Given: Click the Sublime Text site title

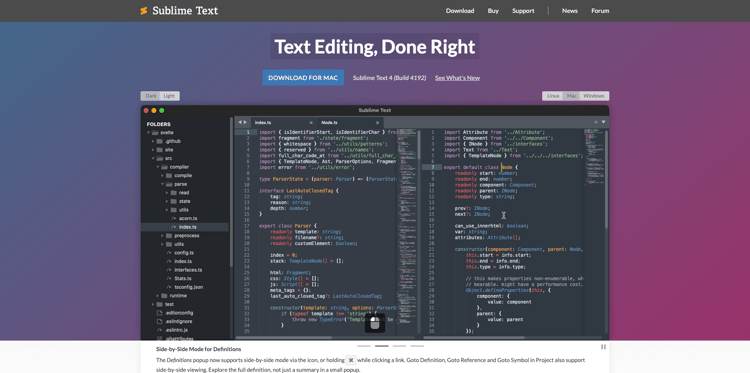Looking at the screenshot, I should click(x=185, y=11).
